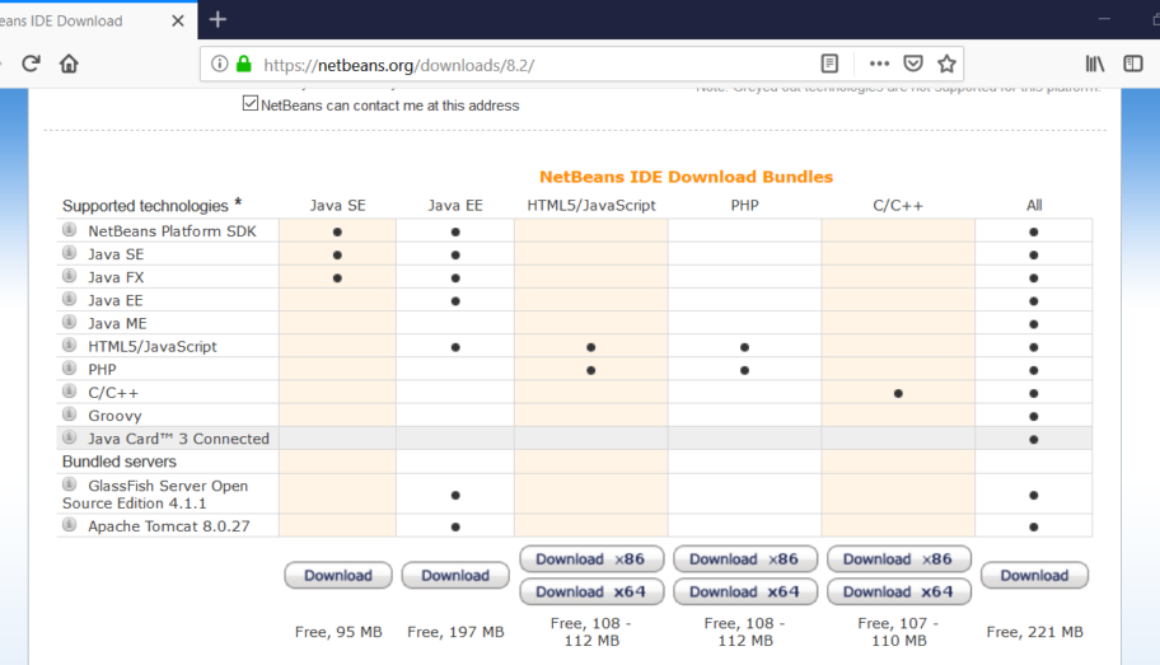1160x665 pixels.
Task: Save page to Pocket icon
Action: (913, 64)
